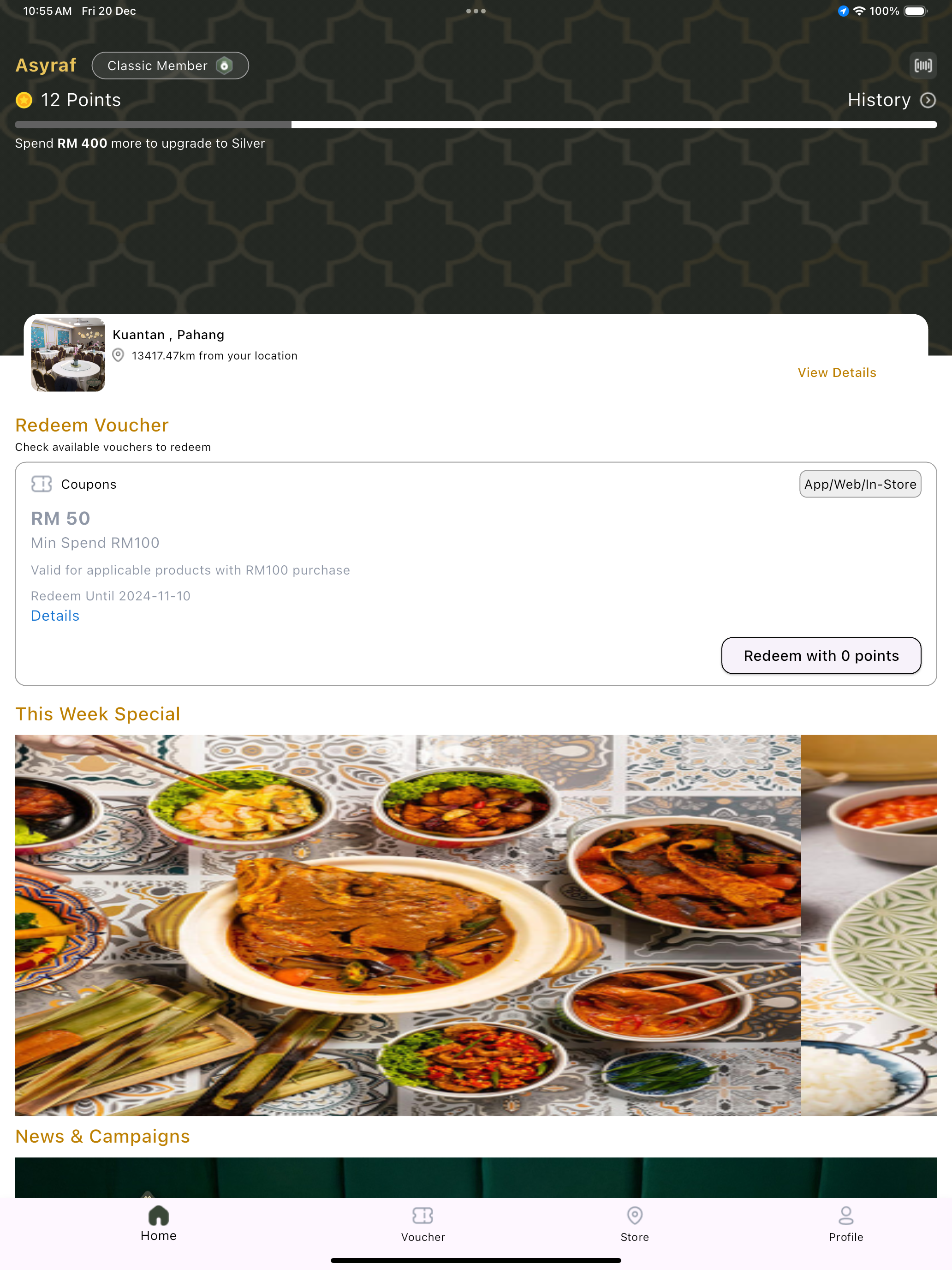Tap the Classic Member badge icon

(x=224, y=66)
